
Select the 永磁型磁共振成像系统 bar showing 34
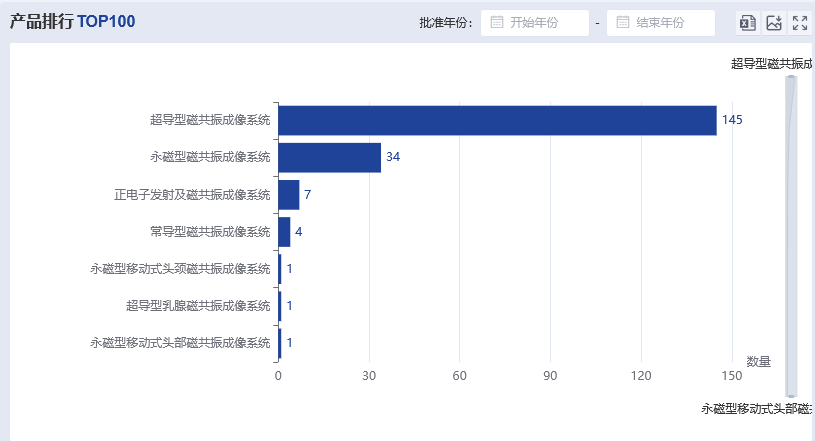330,158
